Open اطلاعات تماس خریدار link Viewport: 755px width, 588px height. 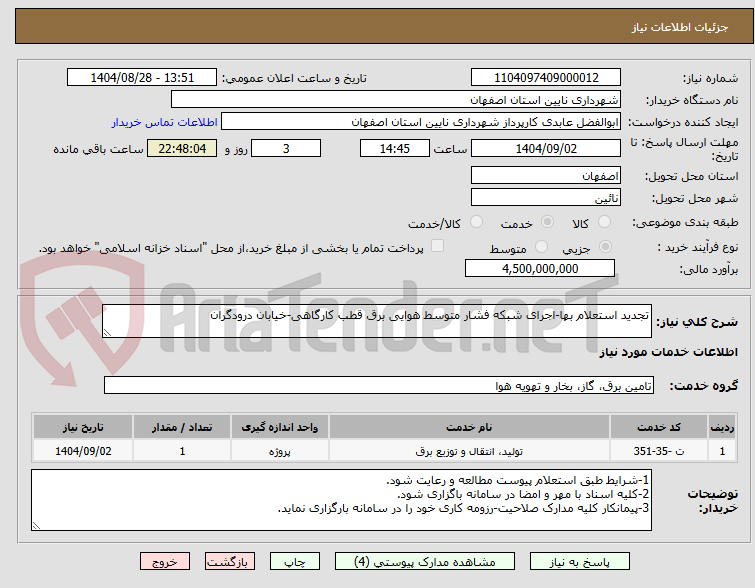pyautogui.click(x=165, y=122)
